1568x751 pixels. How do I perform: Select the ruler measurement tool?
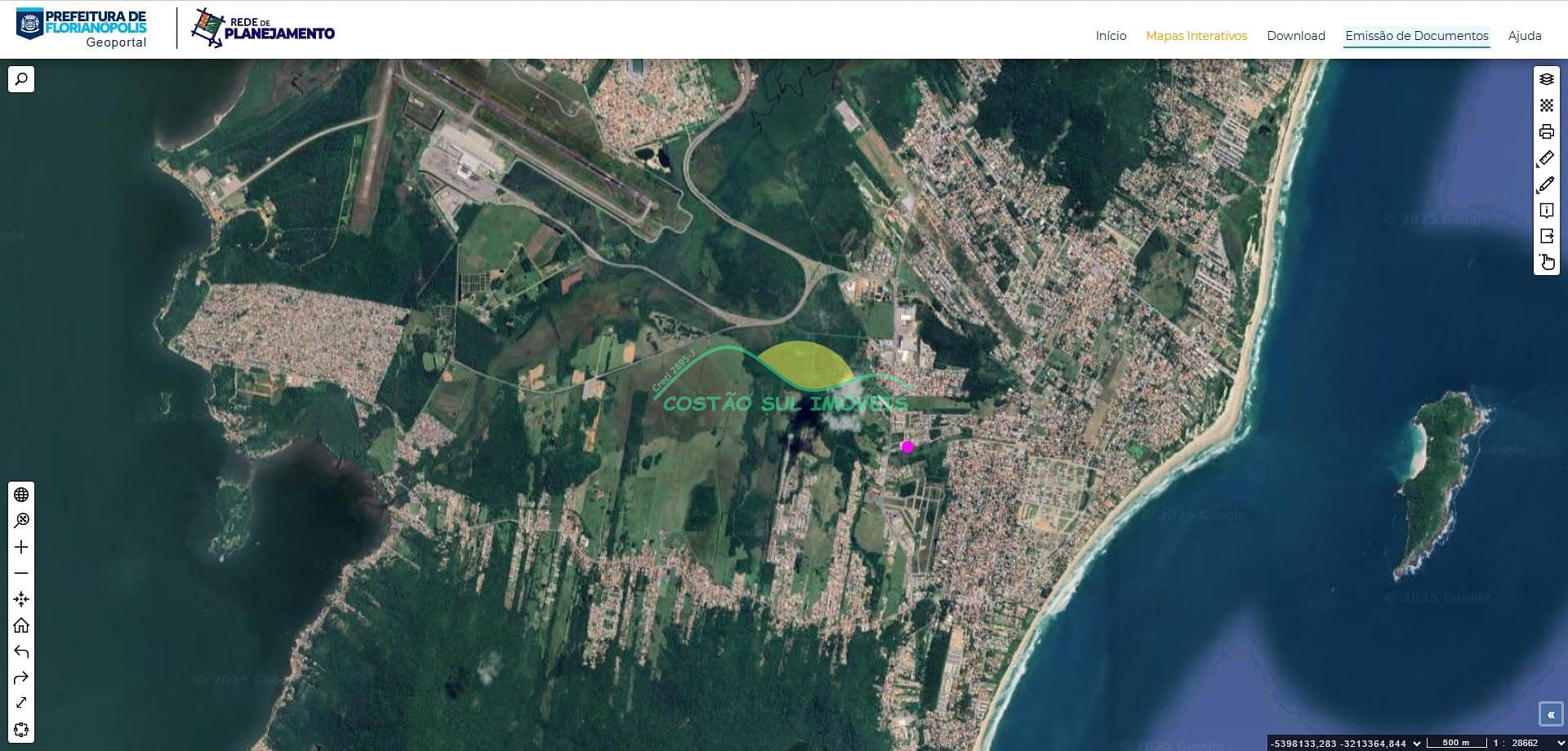pyautogui.click(x=1547, y=158)
